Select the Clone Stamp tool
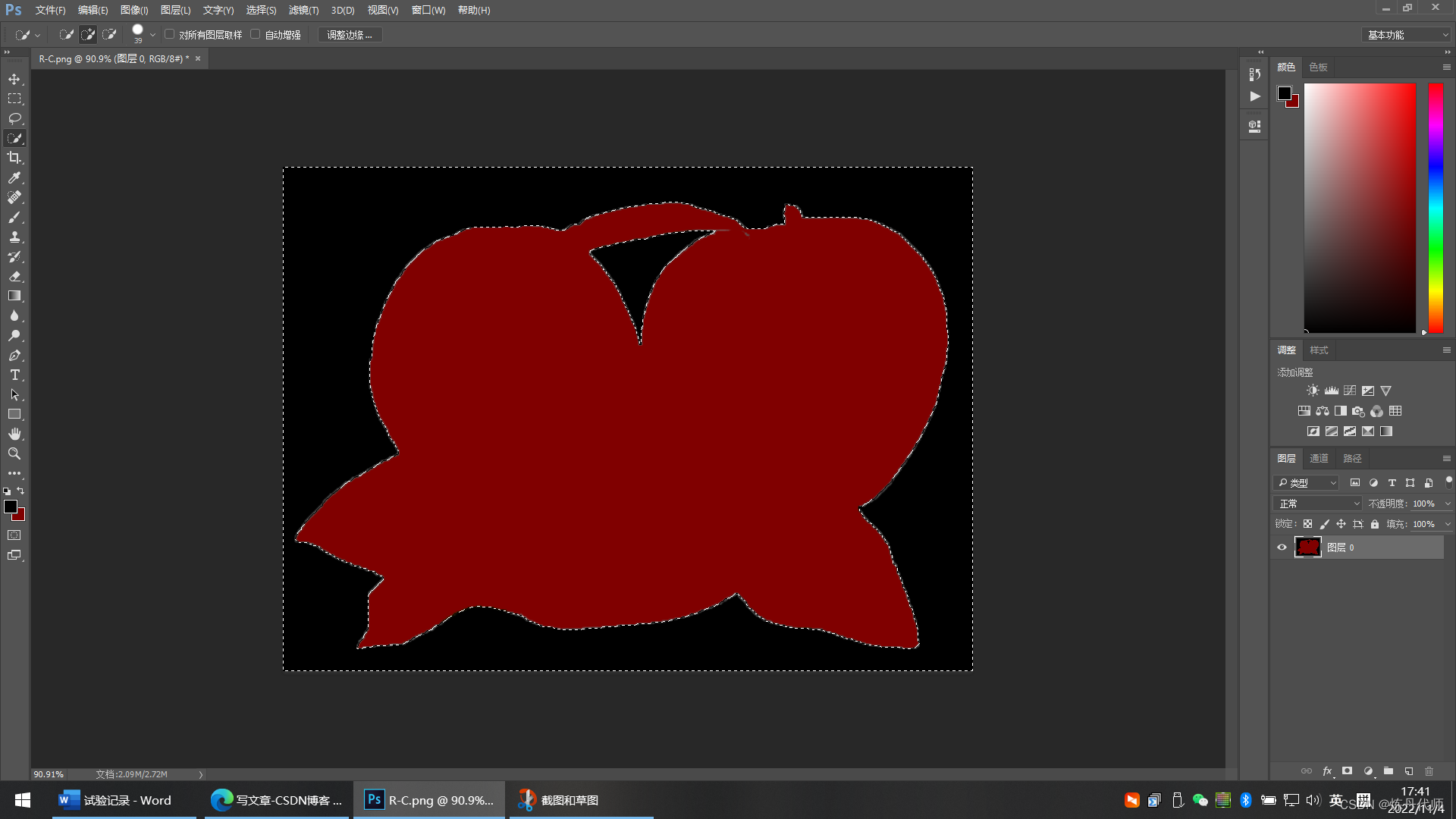This screenshot has width=1456, height=819. click(x=14, y=237)
